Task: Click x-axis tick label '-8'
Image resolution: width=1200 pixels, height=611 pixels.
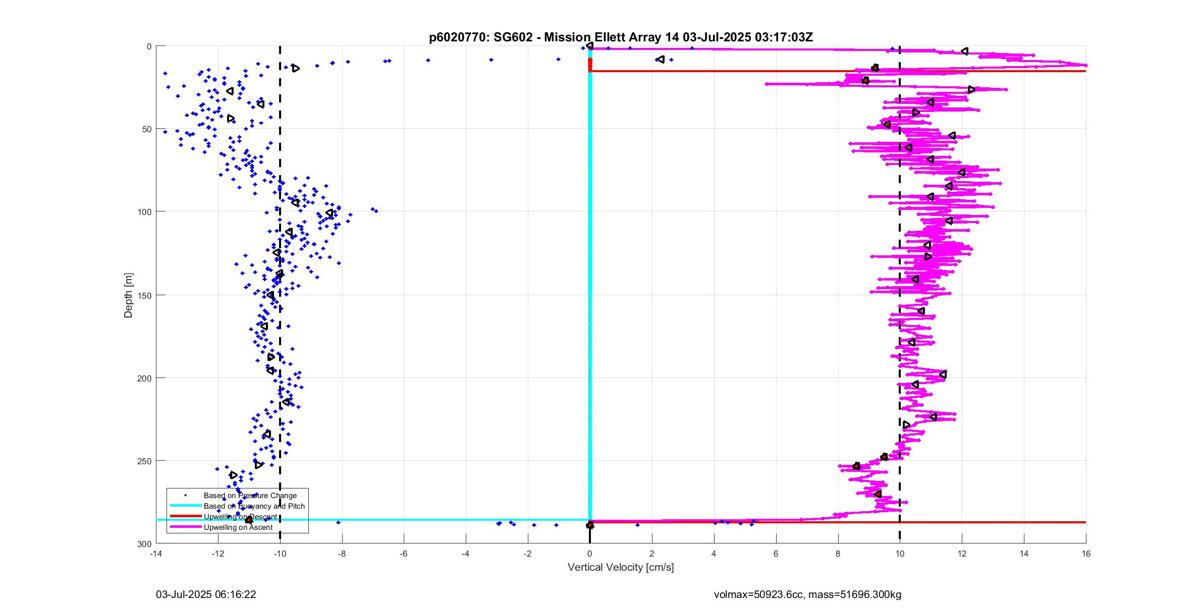Action: (341, 552)
